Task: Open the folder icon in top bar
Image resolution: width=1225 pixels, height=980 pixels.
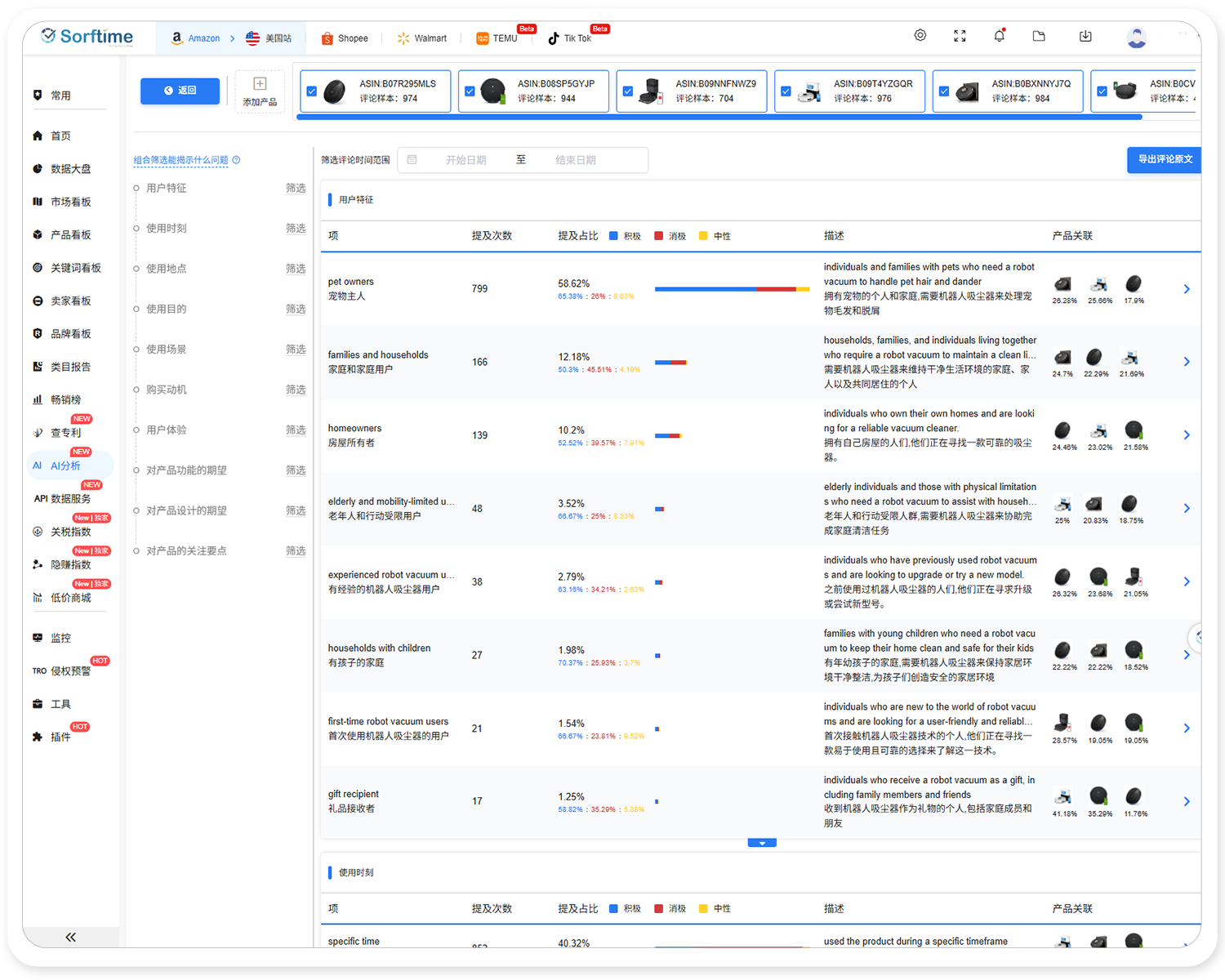Action: click(1039, 36)
